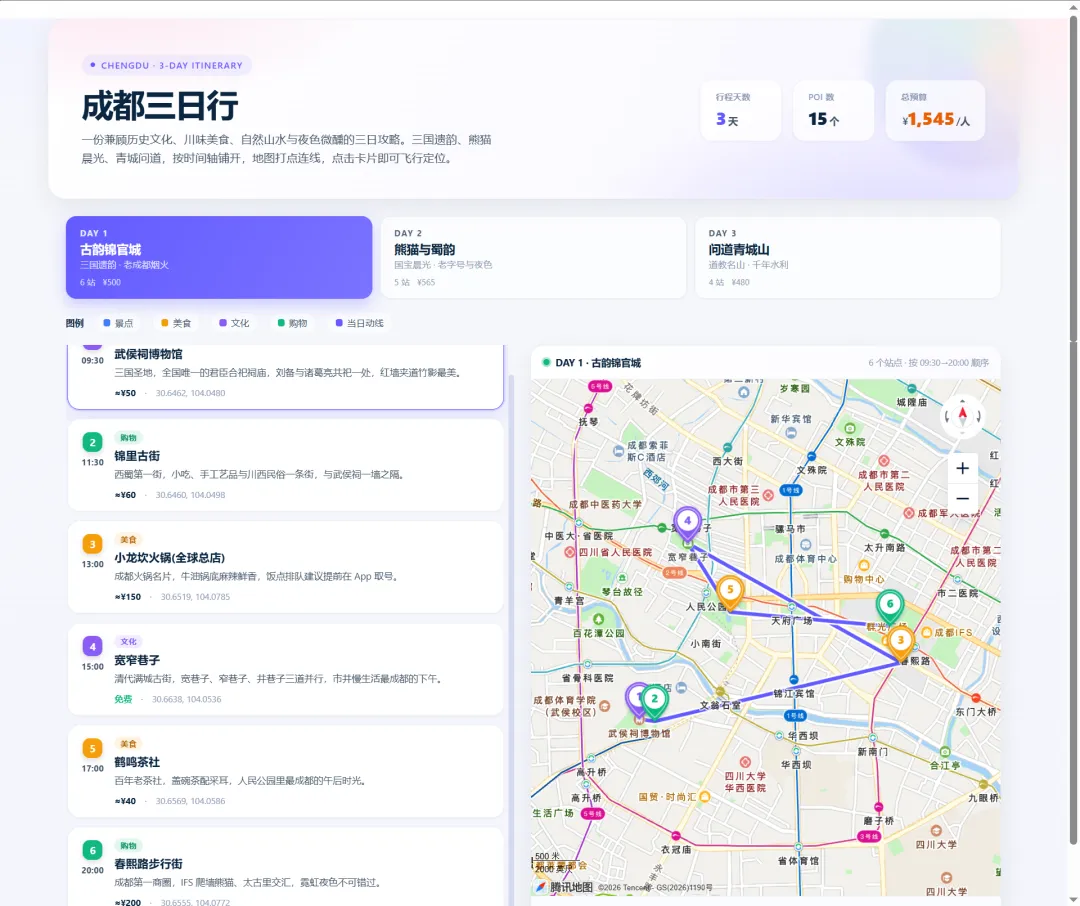Select the 宽窄巷子 itinerary card
The height and width of the screenshot is (906, 1080).
coord(285,669)
